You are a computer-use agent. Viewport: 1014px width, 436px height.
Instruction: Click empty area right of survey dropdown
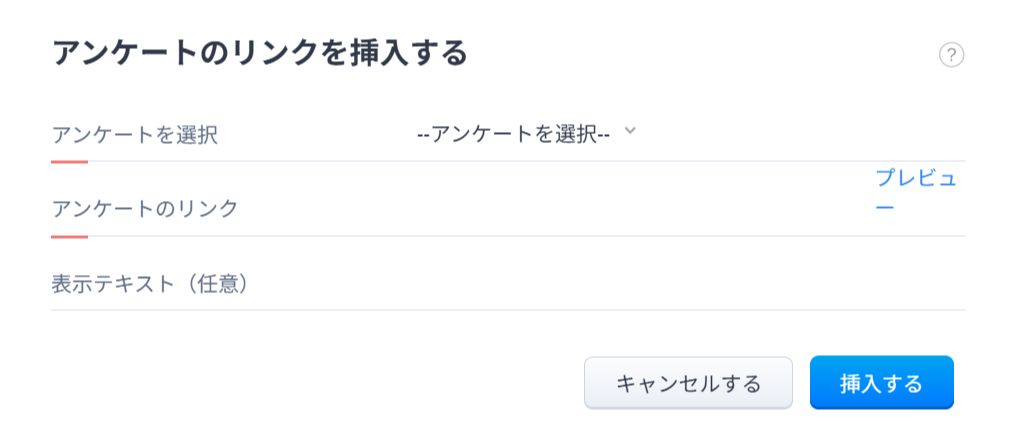click(800, 134)
